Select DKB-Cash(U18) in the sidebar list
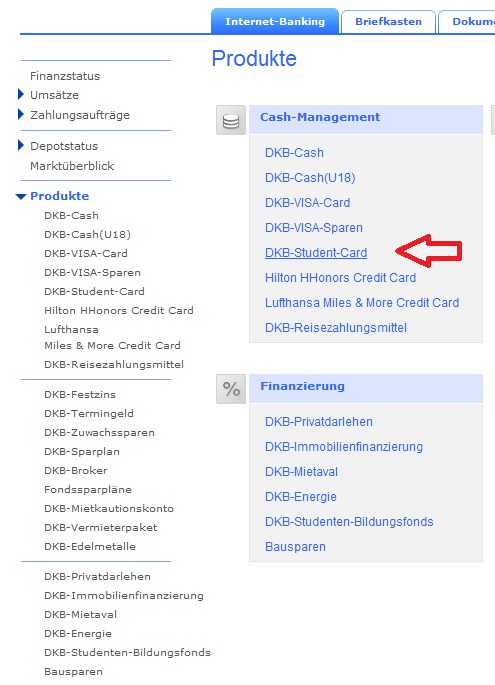 [x=87, y=235]
